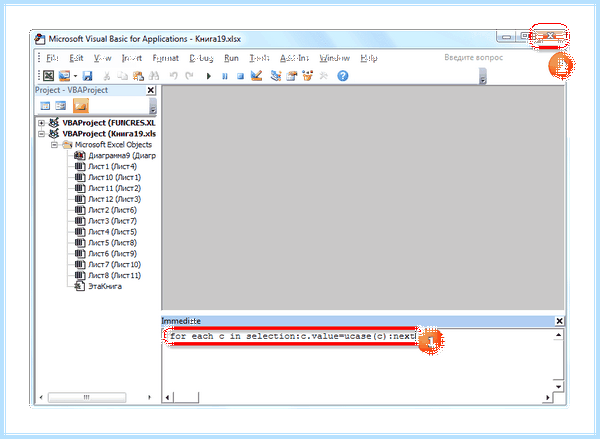The image size is (600, 439).
Task: Open the File menu
Action: [52, 58]
